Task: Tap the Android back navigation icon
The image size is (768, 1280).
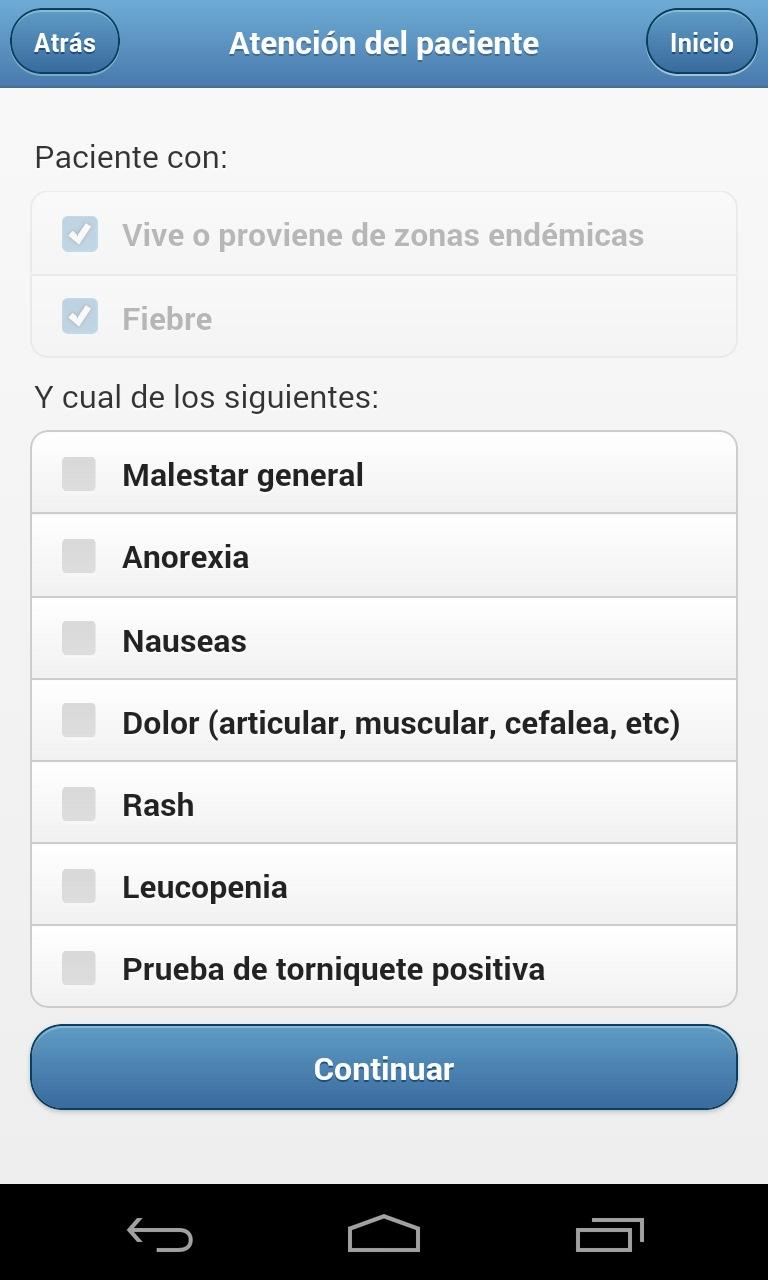Action: pos(160,1235)
